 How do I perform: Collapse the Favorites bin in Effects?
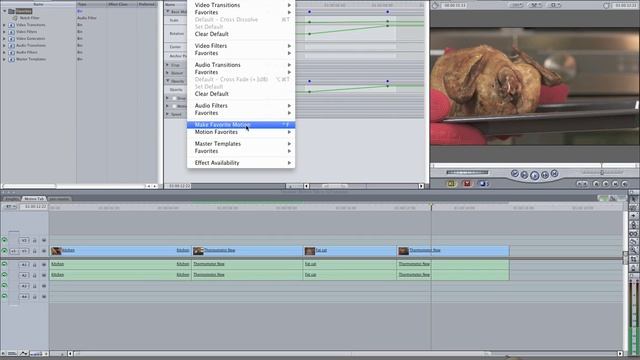tap(4, 11)
